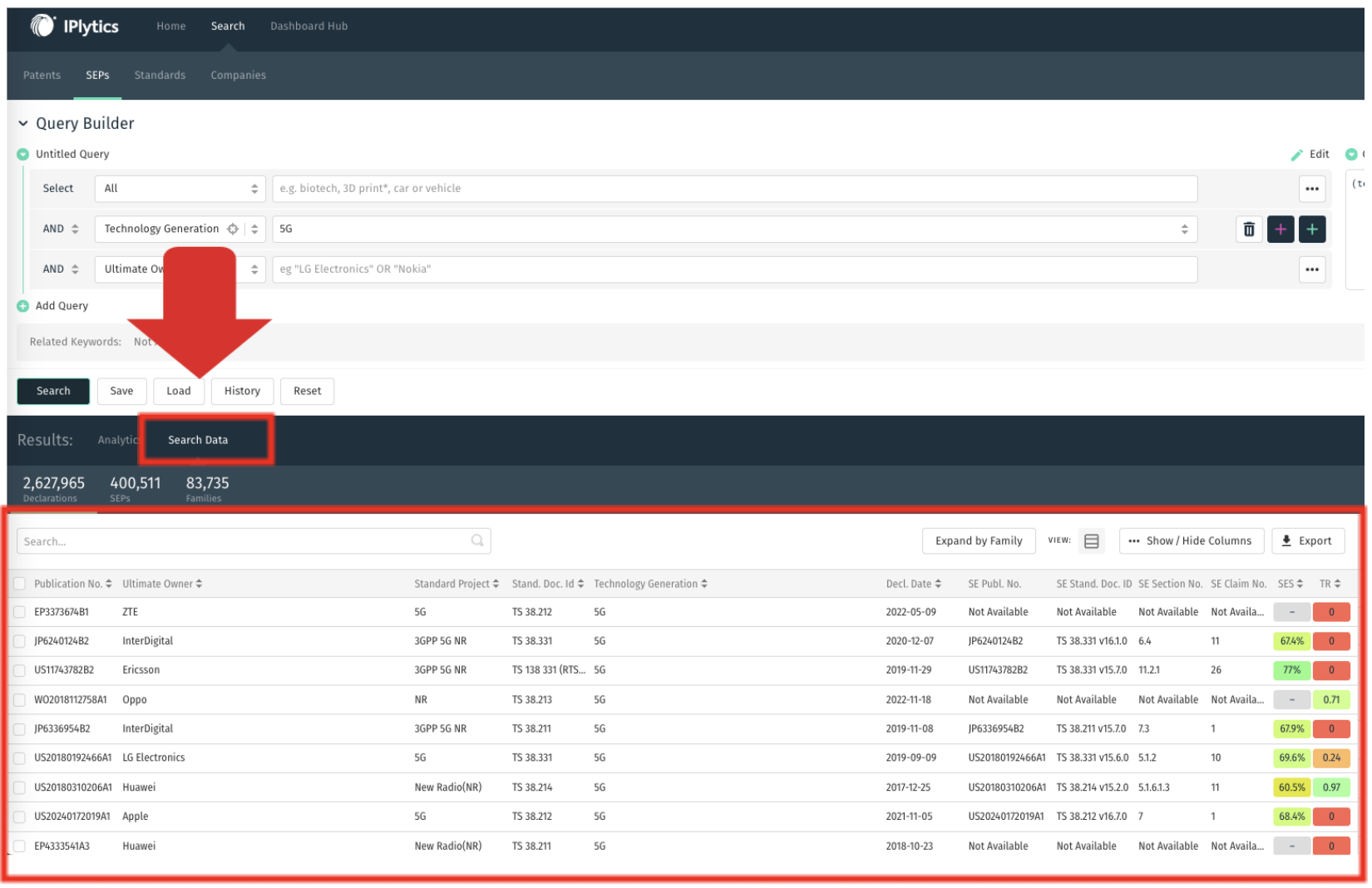
Task: Click the 77% SES badge for US11743782B2
Action: tap(1291, 670)
